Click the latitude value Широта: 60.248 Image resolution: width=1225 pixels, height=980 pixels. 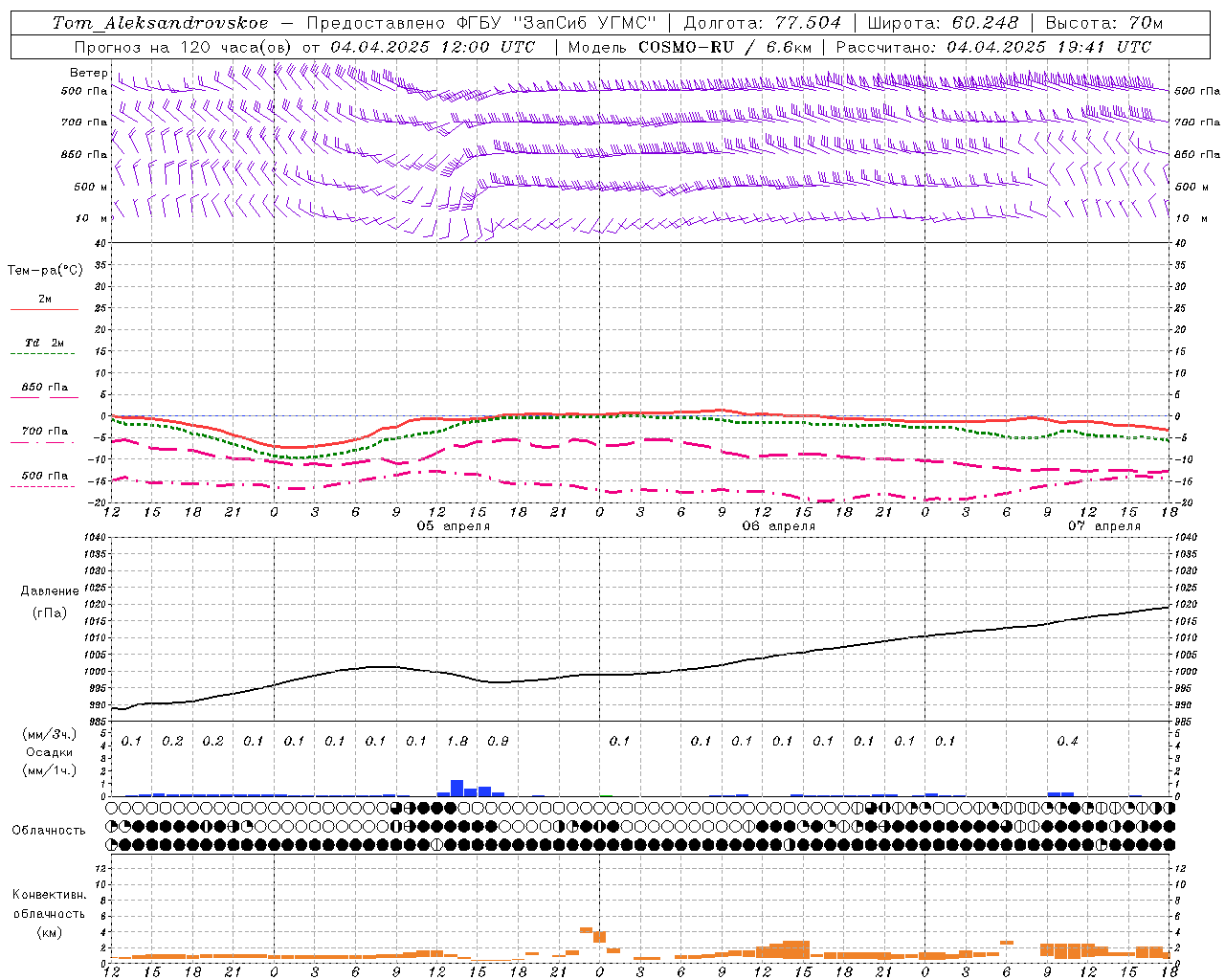click(x=943, y=23)
